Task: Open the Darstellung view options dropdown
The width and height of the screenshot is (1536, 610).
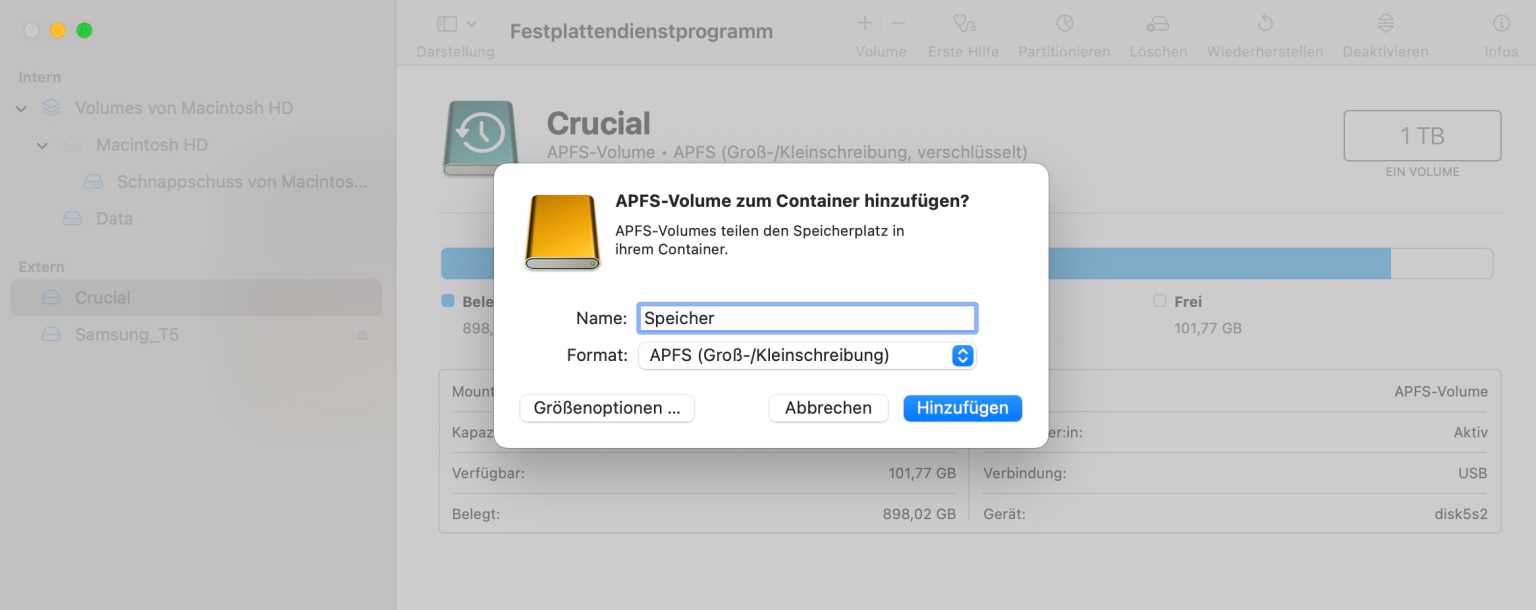Action: (x=455, y=23)
